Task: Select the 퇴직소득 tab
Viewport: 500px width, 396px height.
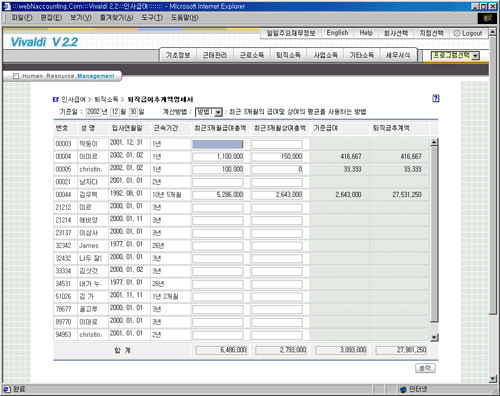Action: click(x=288, y=55)
